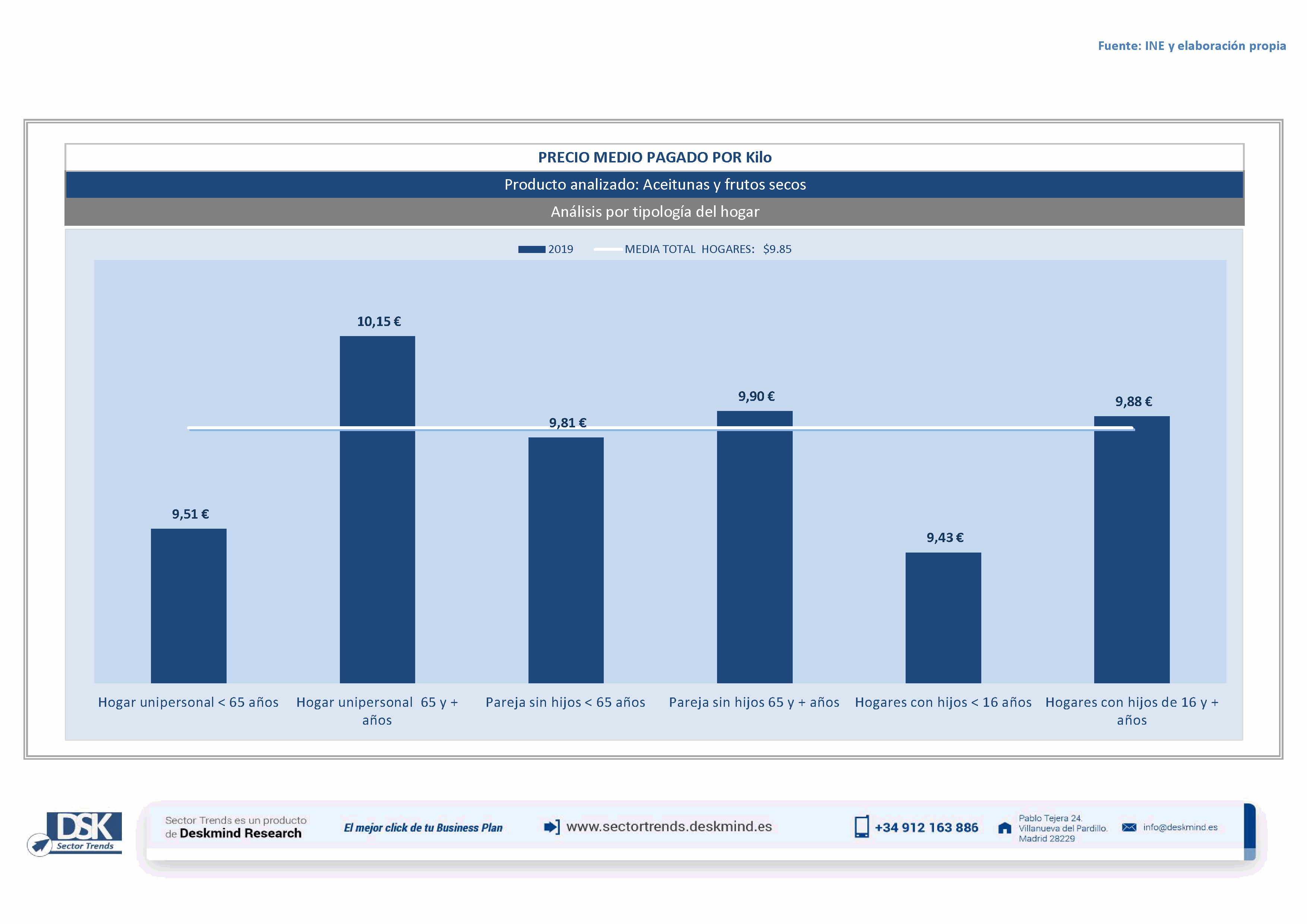Click the PRECIO MEDIO PAGADO POR Kilo title

655,158
